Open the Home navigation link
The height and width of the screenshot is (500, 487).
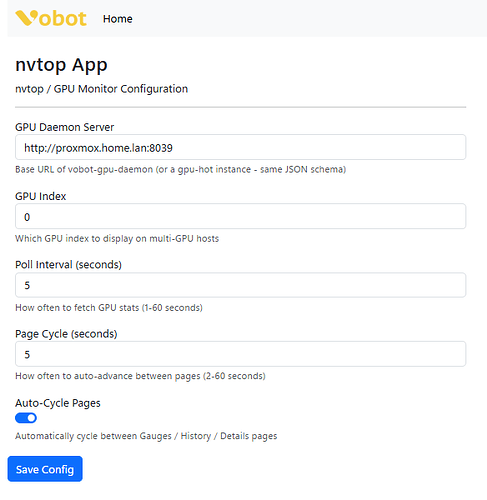117,19
